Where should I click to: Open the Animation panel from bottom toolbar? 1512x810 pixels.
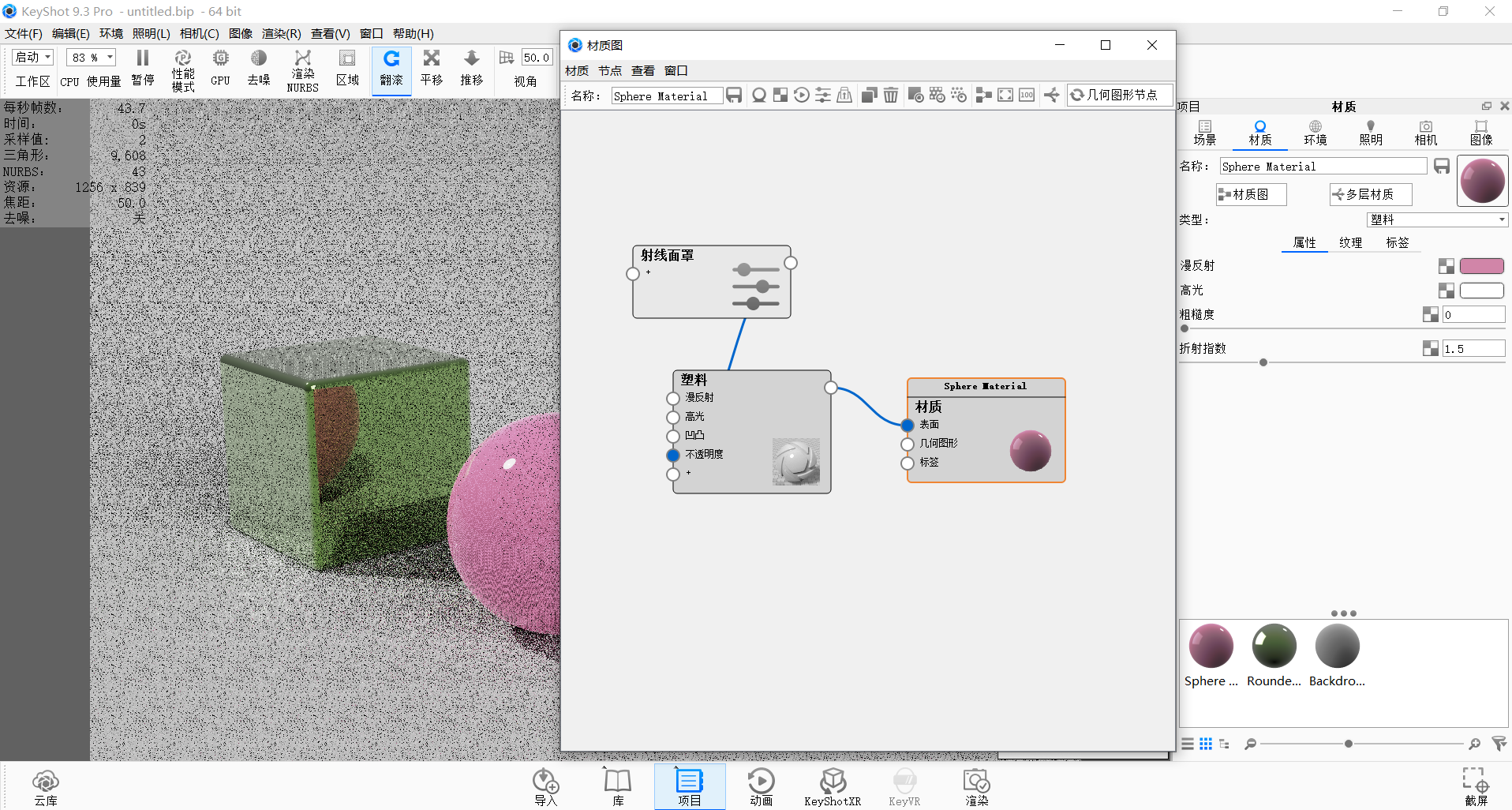(x=762, y=787)
